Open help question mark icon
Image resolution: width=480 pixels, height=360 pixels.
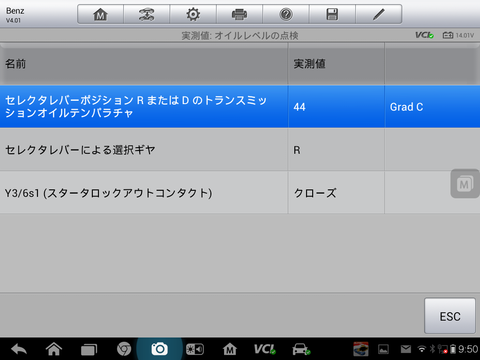click(286, 14)
